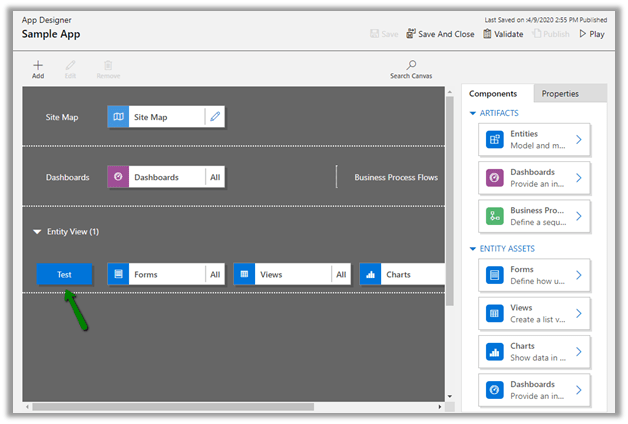Viewport: 628px width, 424px height.
Task: Click the Add plus icon
Action: point(38,66)
